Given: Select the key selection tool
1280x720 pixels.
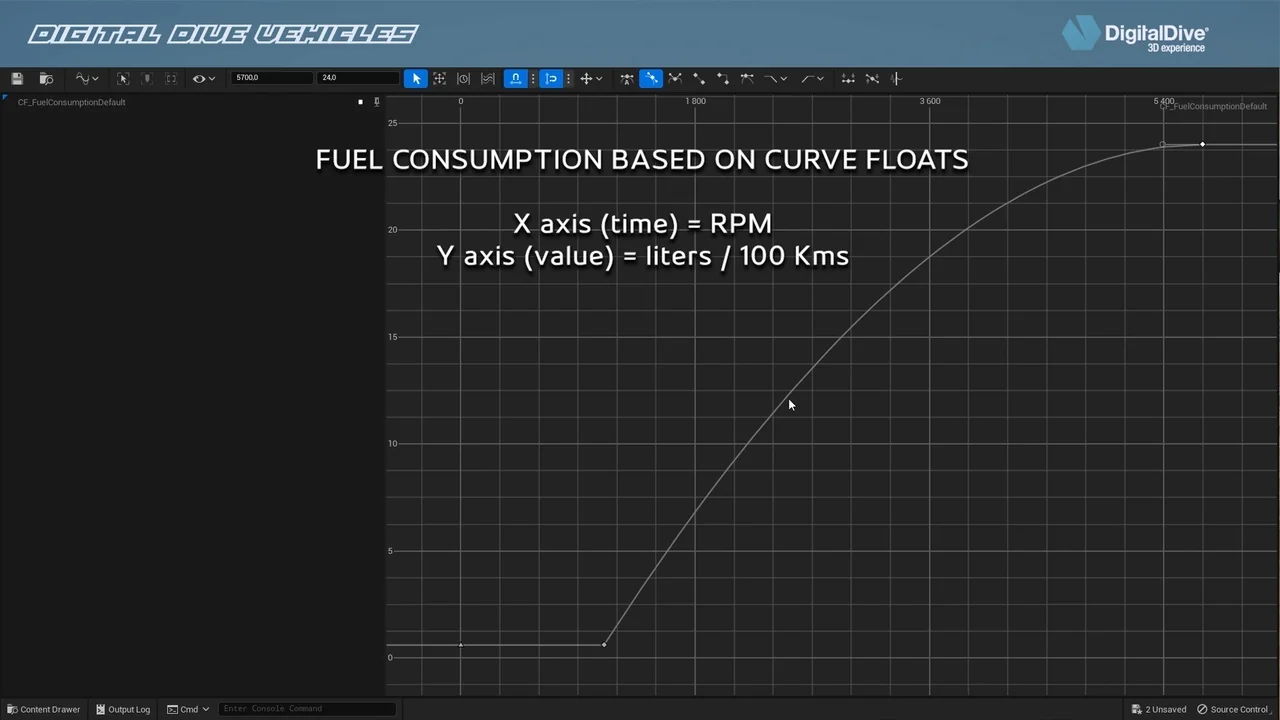Looking at the screenshot, I should pos(416,78).
